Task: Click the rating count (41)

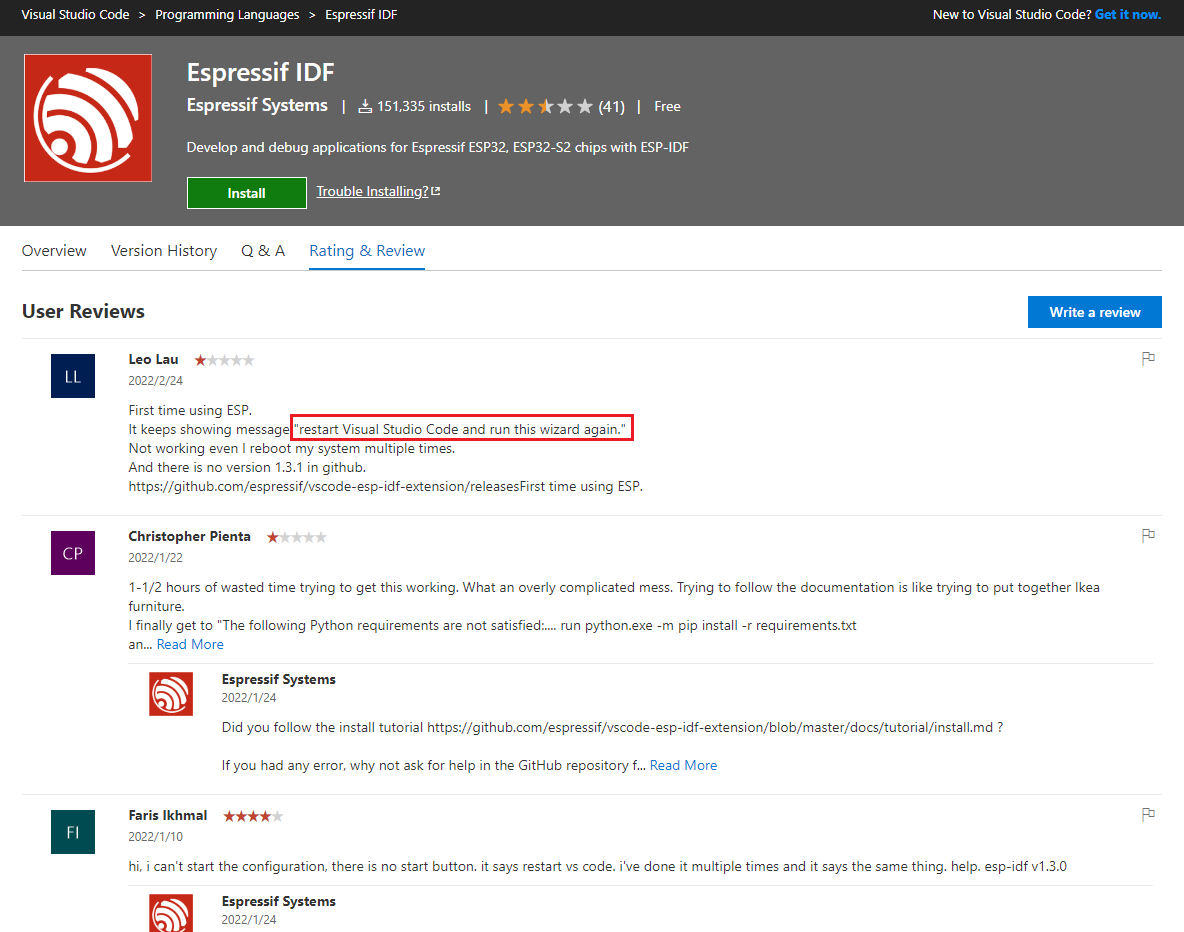Action: tap(612, 106)
